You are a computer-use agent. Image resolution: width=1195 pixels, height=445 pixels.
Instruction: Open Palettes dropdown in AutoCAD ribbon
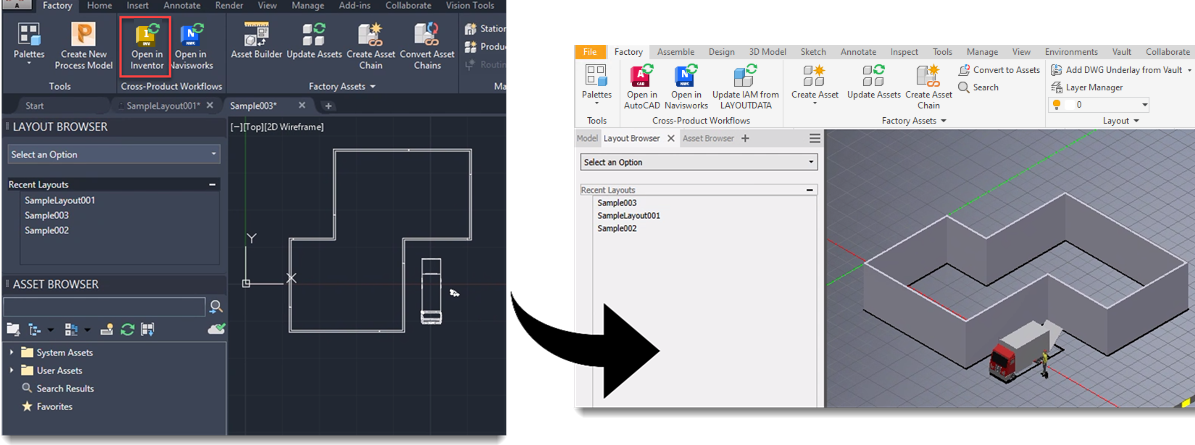click(x=29, y=44)
